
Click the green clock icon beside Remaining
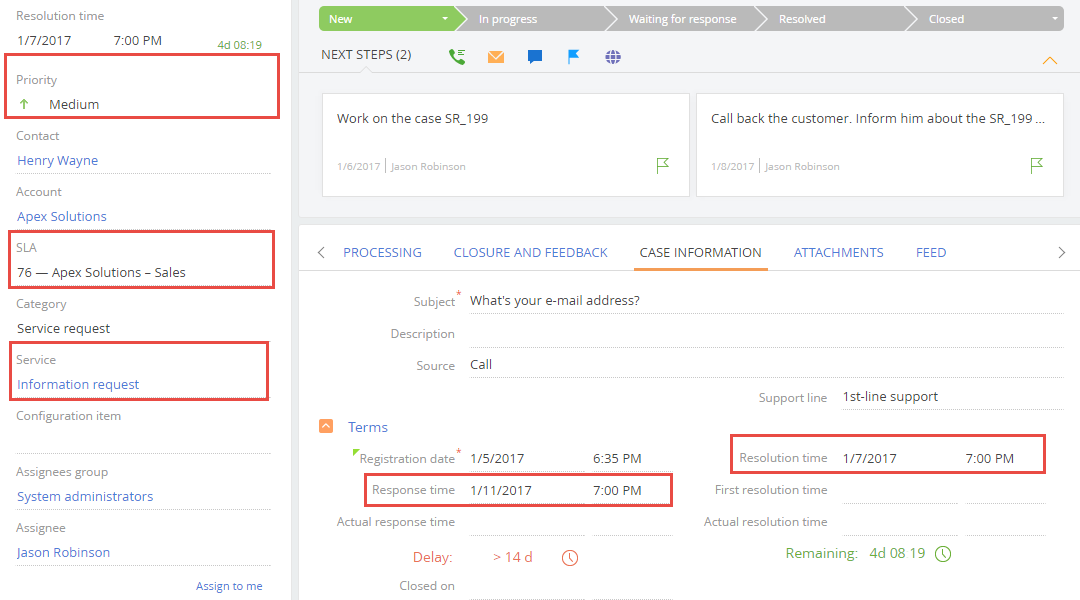click(941, 552)
